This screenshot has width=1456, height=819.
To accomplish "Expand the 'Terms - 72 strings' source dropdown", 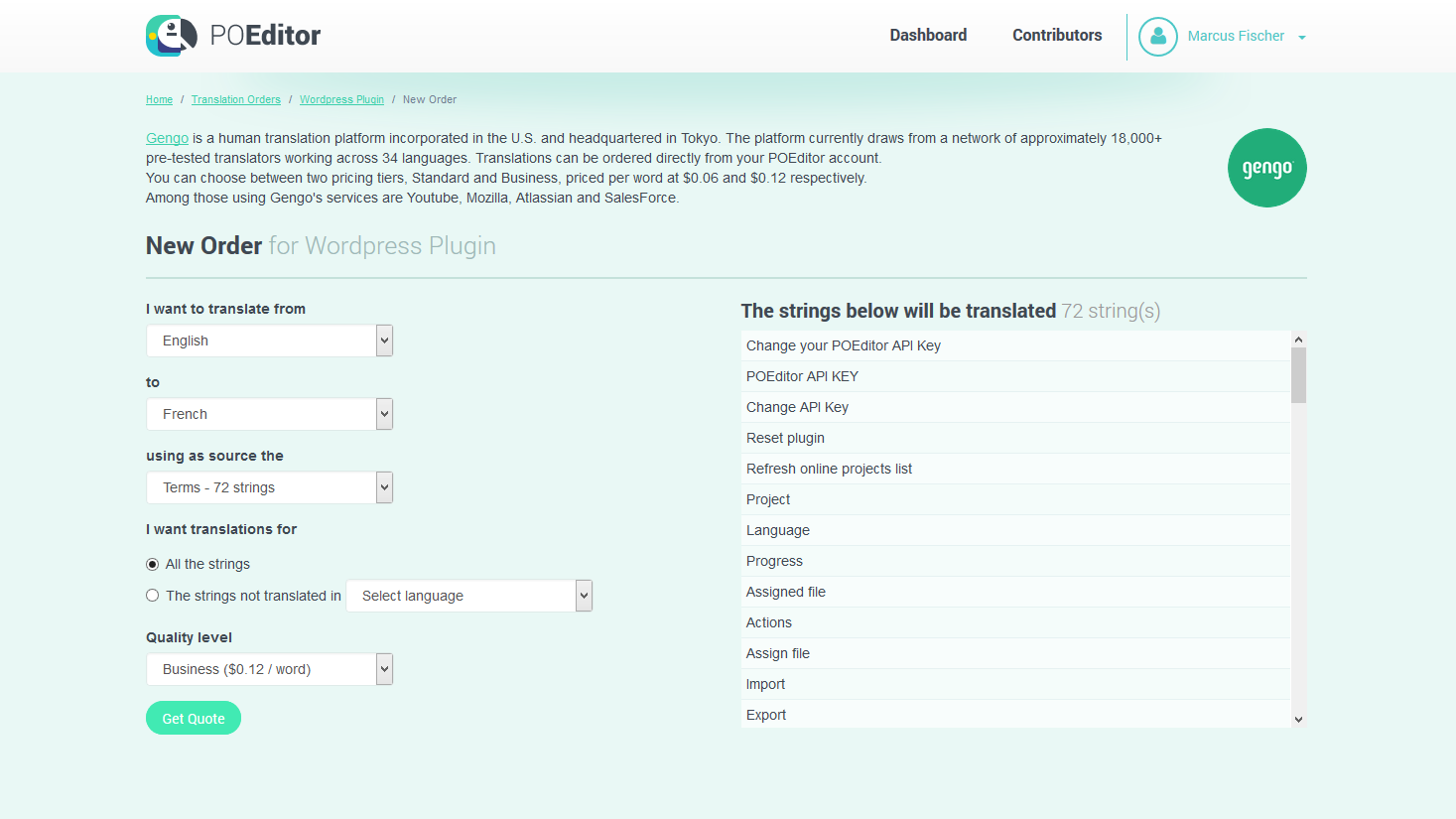I will coord(269,487).
